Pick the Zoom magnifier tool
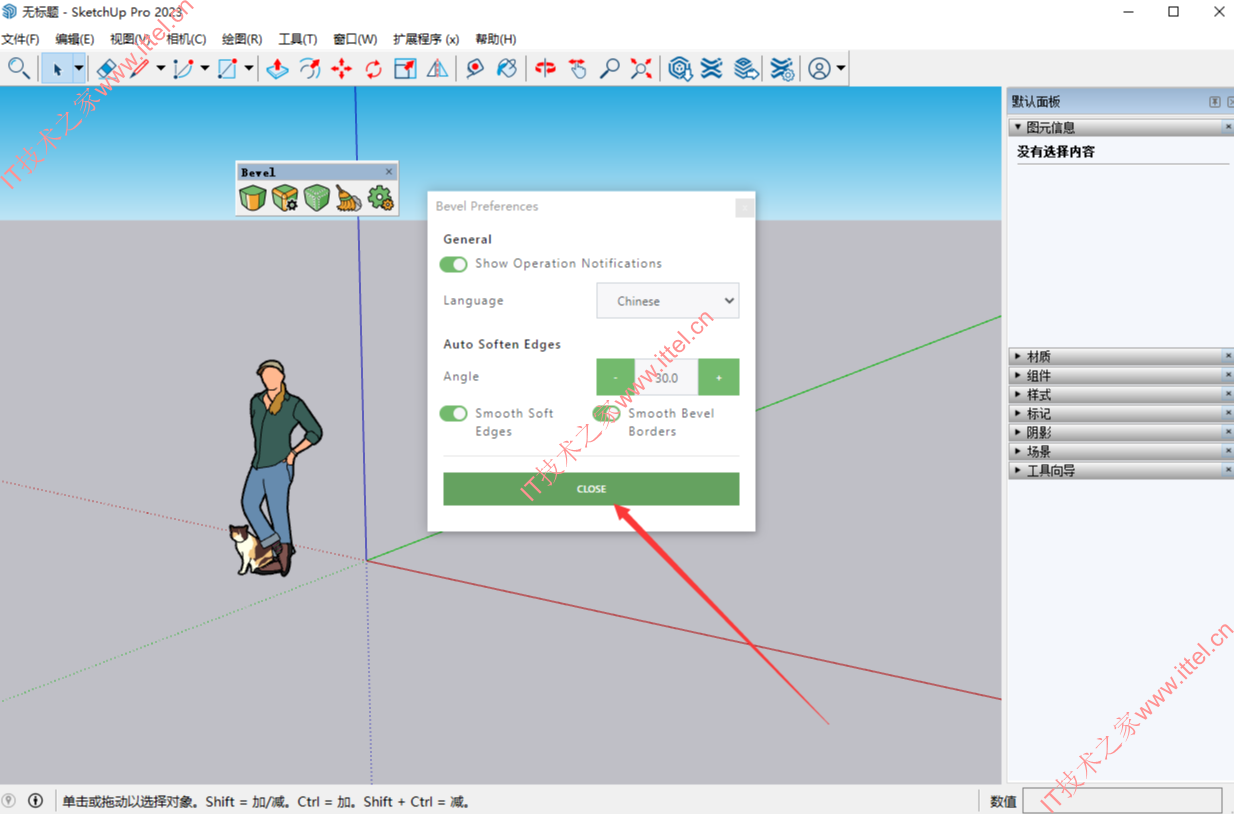The image size is (1234, 814). (609, 68)
